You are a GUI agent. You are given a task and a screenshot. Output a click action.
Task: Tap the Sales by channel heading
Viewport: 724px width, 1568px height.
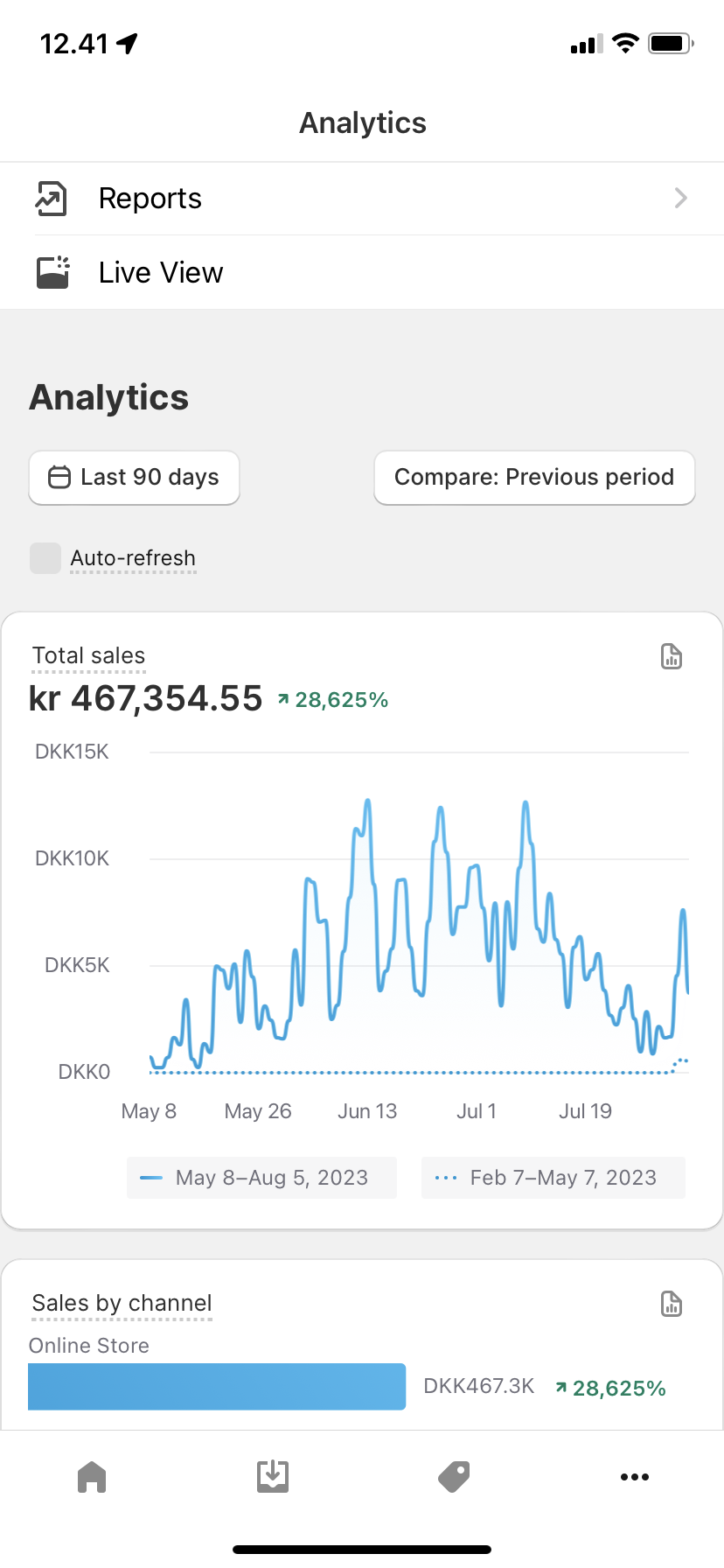coord(122,1303)
